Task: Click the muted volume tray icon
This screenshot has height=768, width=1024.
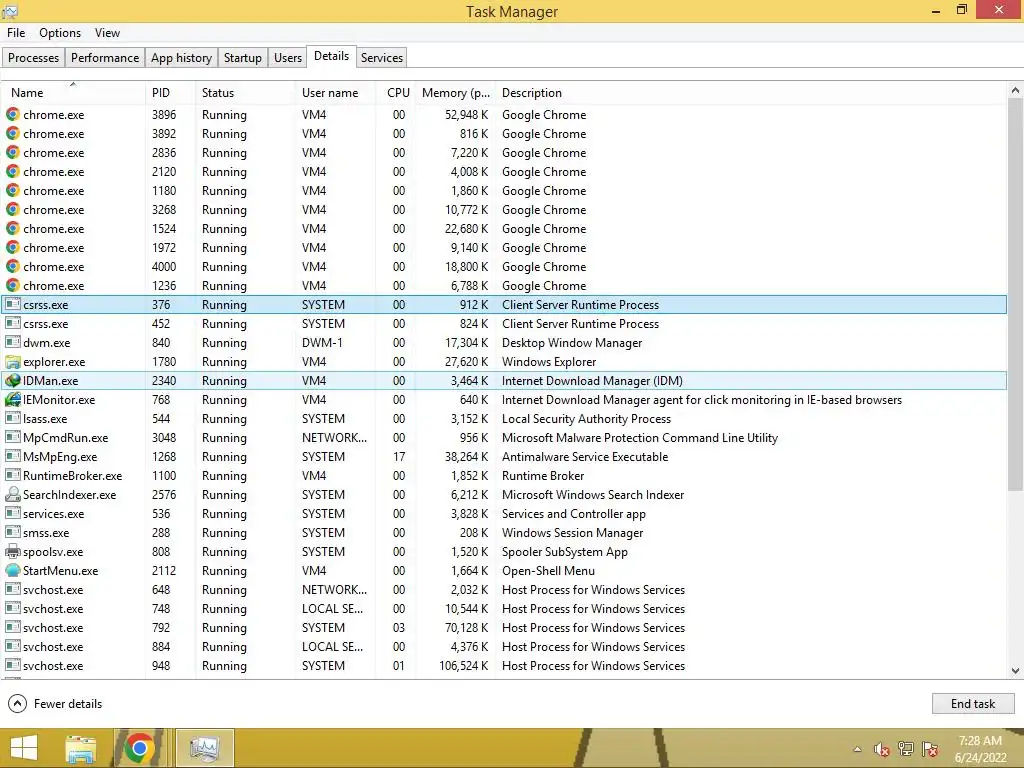Action: pos(882,749)
